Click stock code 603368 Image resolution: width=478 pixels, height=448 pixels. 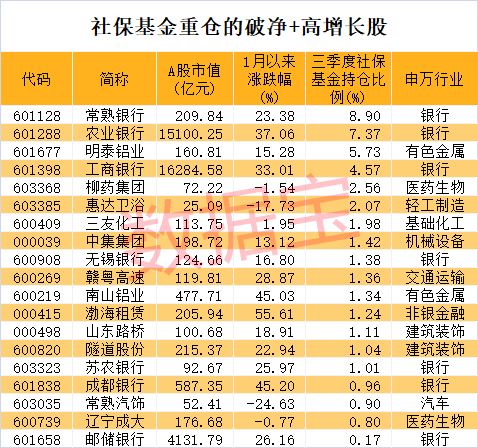tap(37, 188)
